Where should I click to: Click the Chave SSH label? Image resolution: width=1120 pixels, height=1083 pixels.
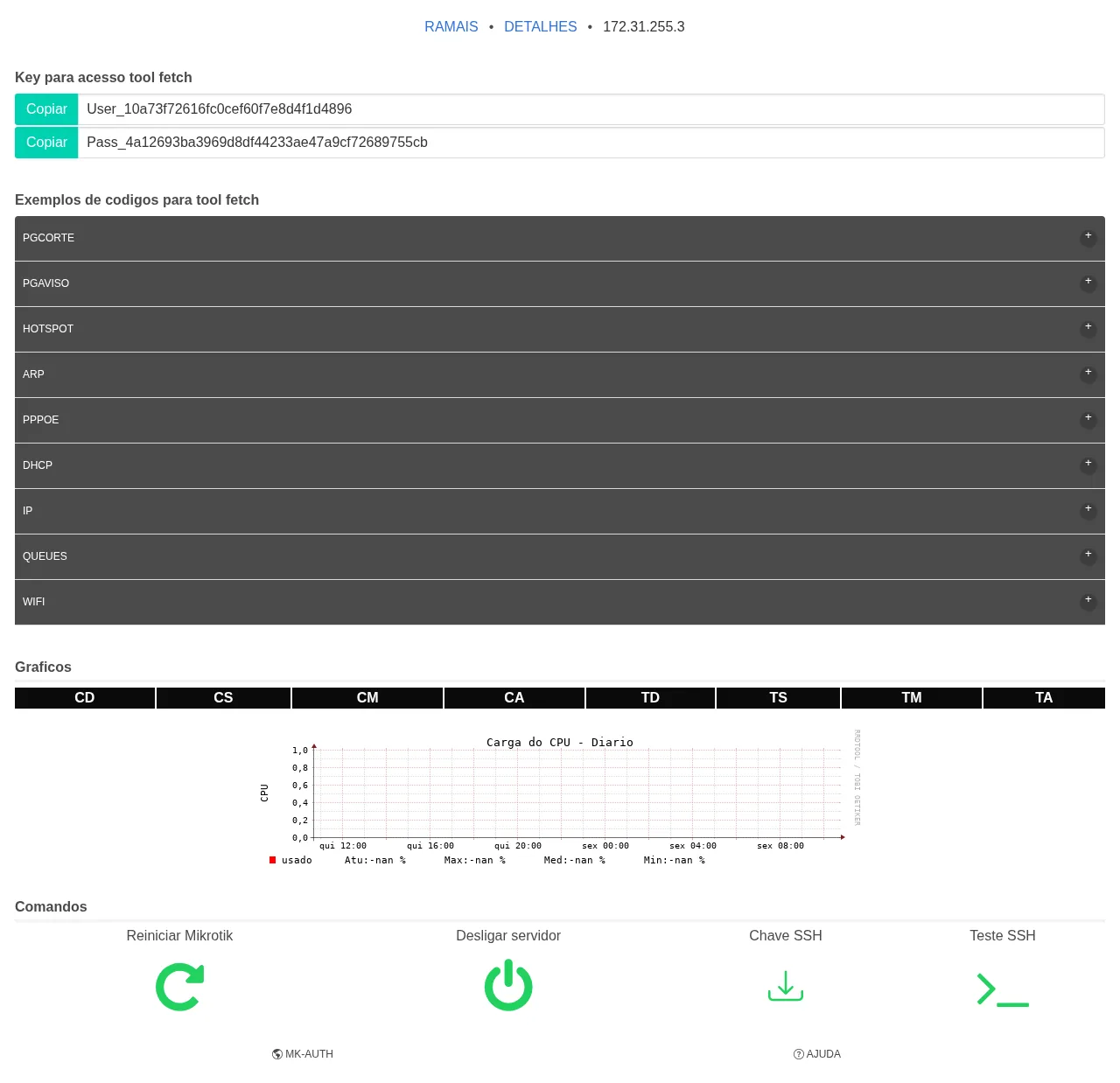tap(786, 936)
